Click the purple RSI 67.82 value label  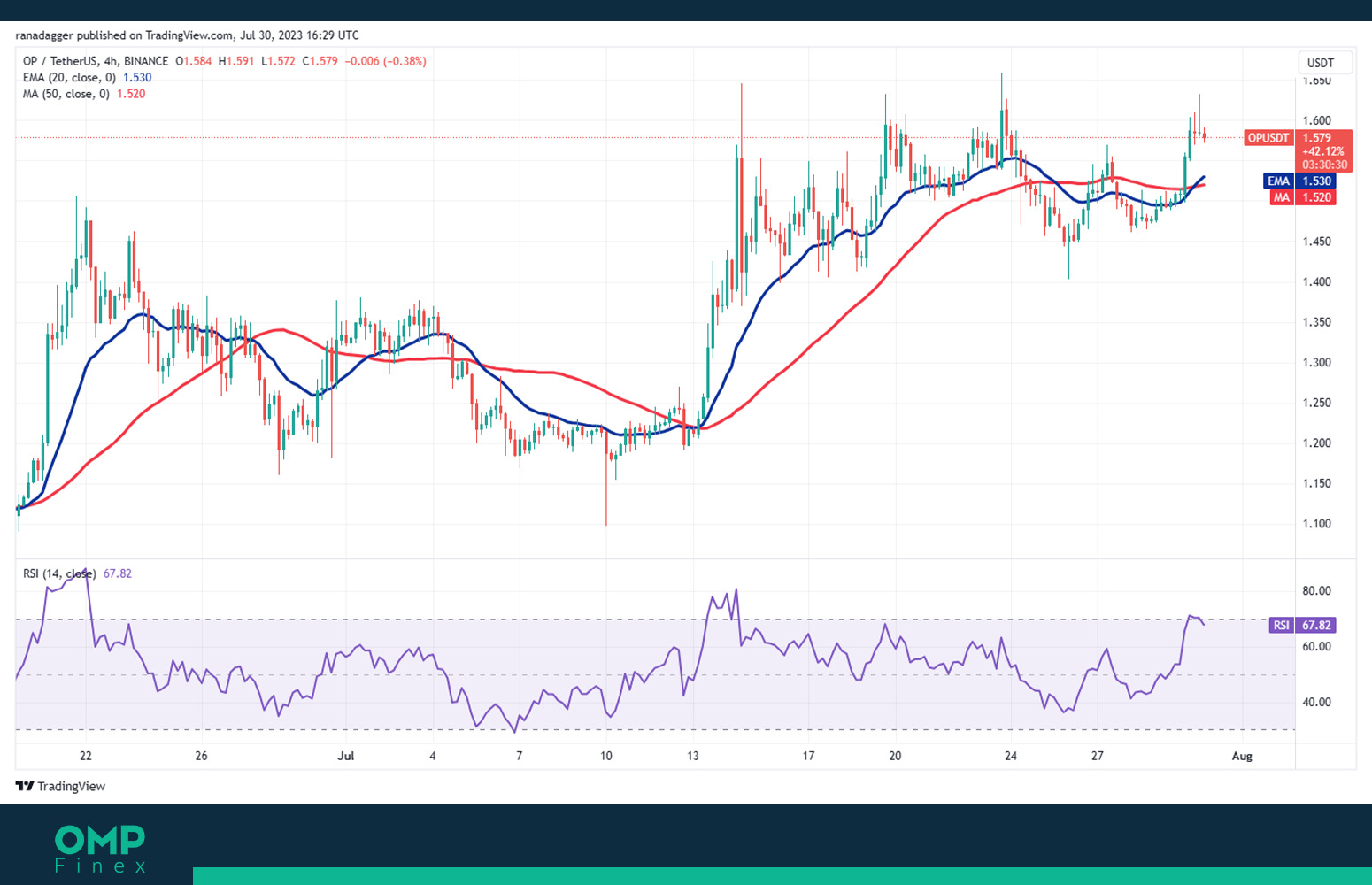(x=1302, y=625)
